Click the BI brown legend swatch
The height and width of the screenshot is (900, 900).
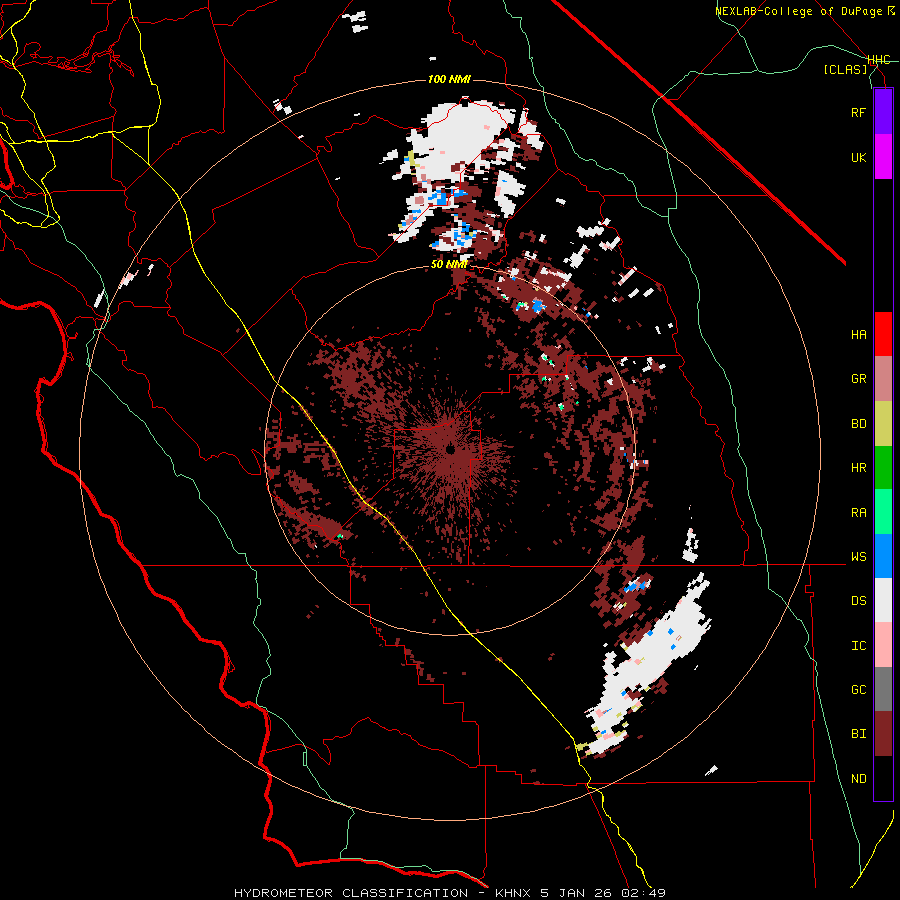(x=883, y=734)
